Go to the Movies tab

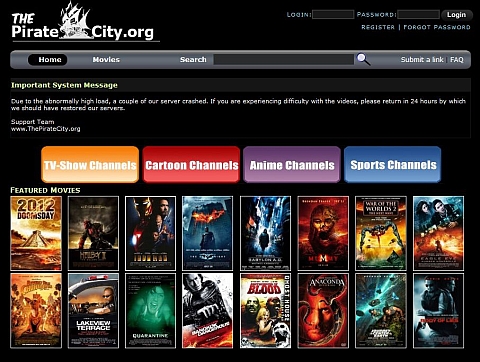tap(106, 60)
